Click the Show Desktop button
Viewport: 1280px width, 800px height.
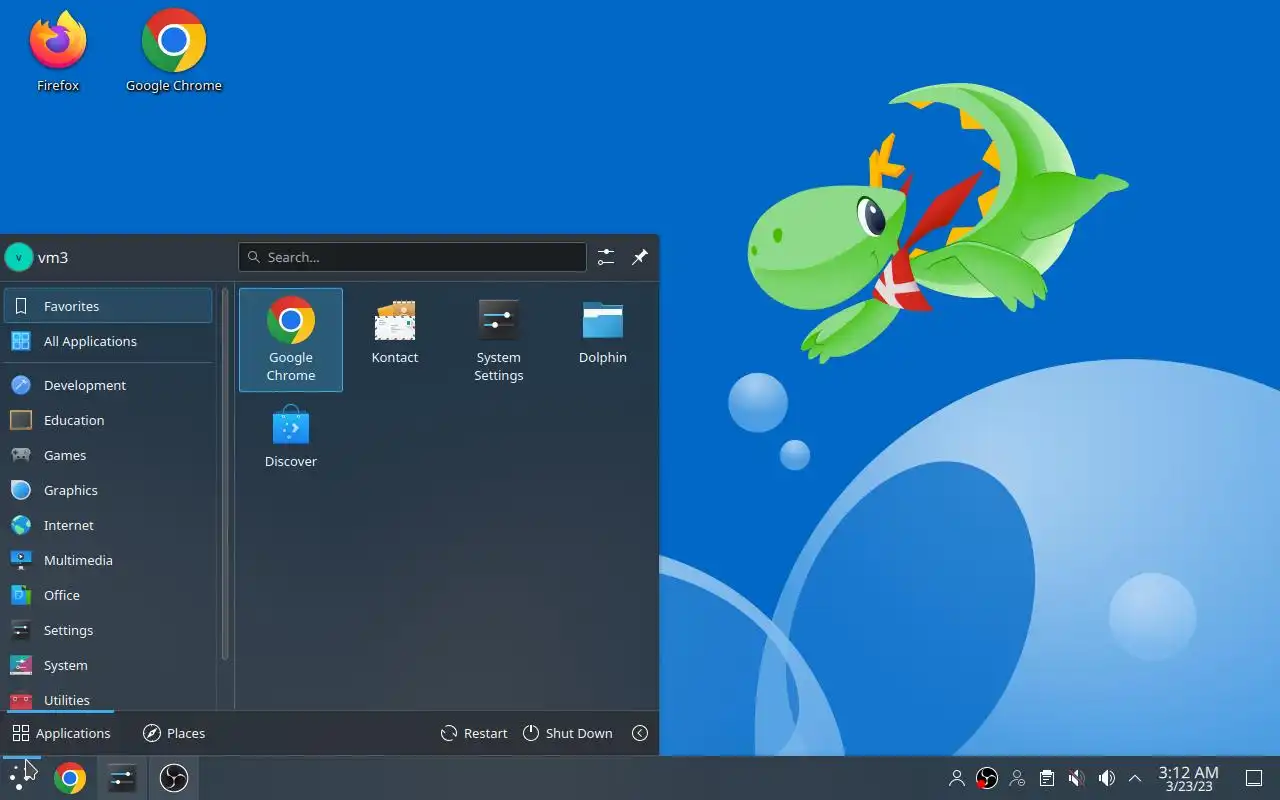pos(1254,778)
